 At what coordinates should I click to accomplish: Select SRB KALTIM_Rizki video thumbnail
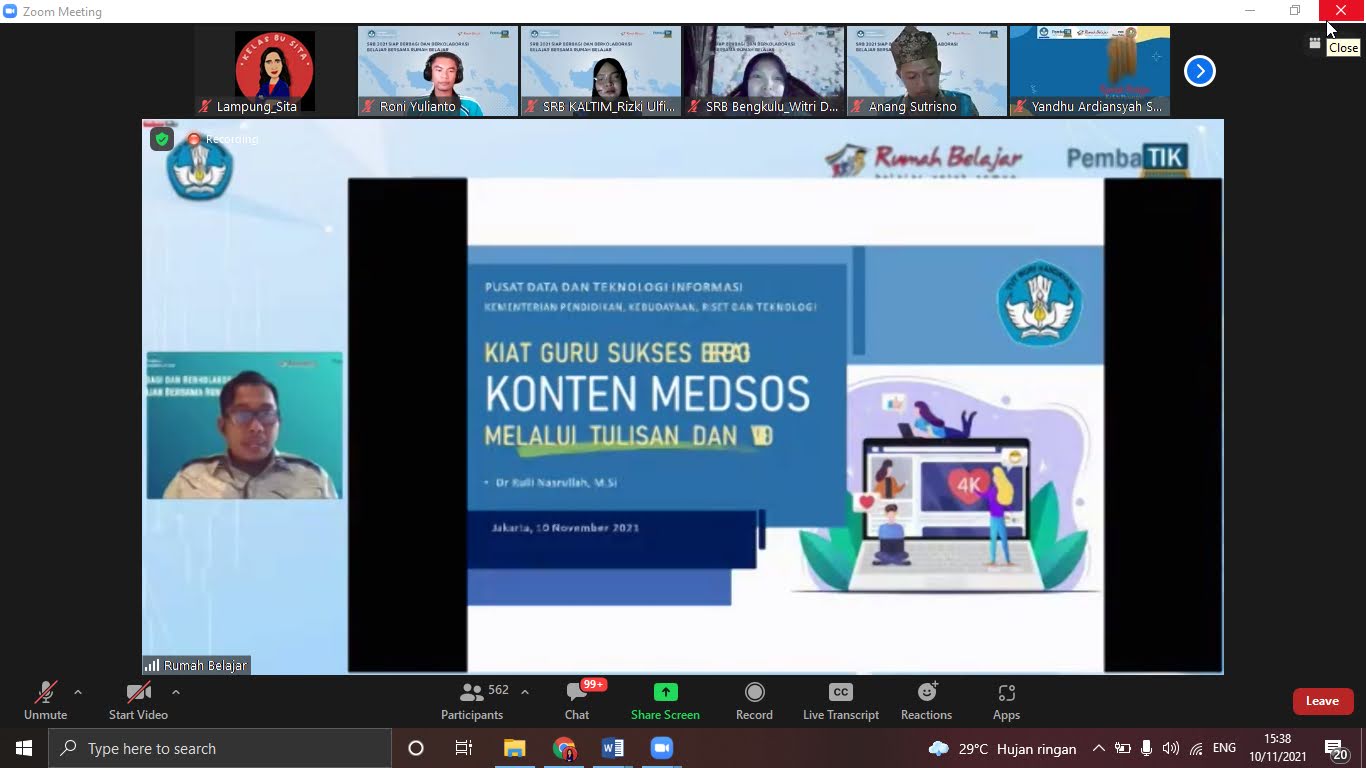click(601, 71)
